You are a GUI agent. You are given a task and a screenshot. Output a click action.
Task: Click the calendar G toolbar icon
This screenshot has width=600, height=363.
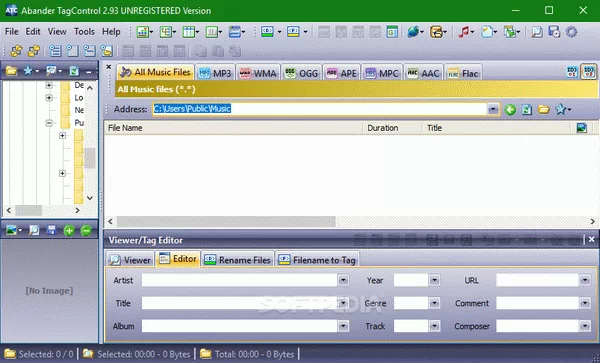click(392, 32)
